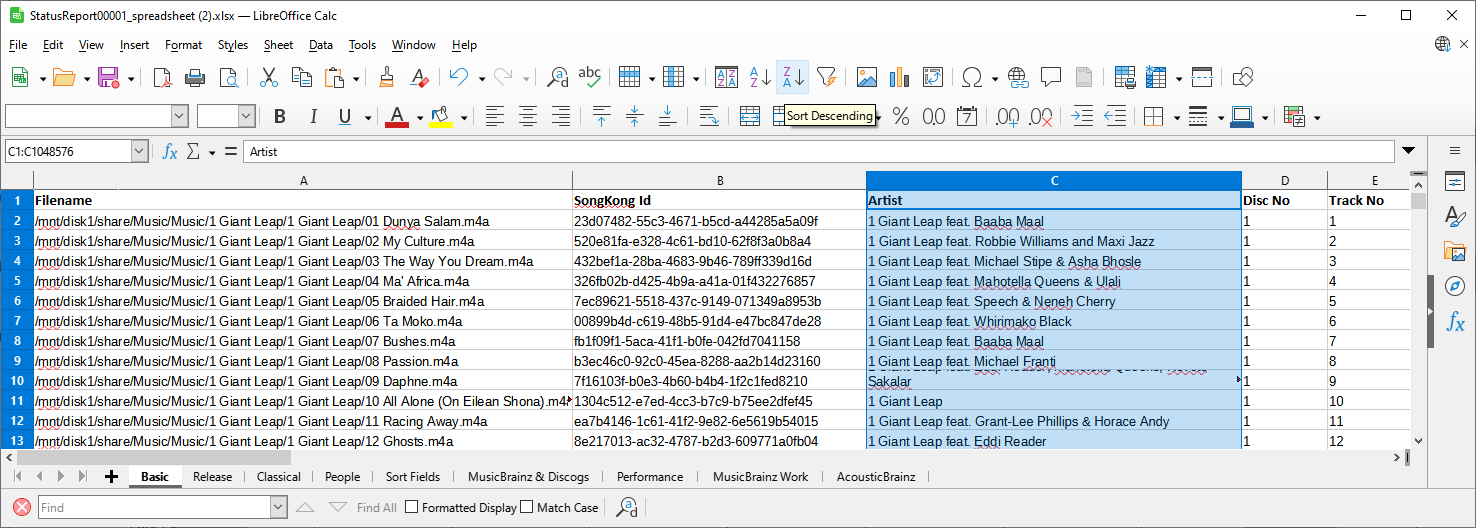Click the Merge and Center Cells icon
1476x528 pixels.
[750, 117]
